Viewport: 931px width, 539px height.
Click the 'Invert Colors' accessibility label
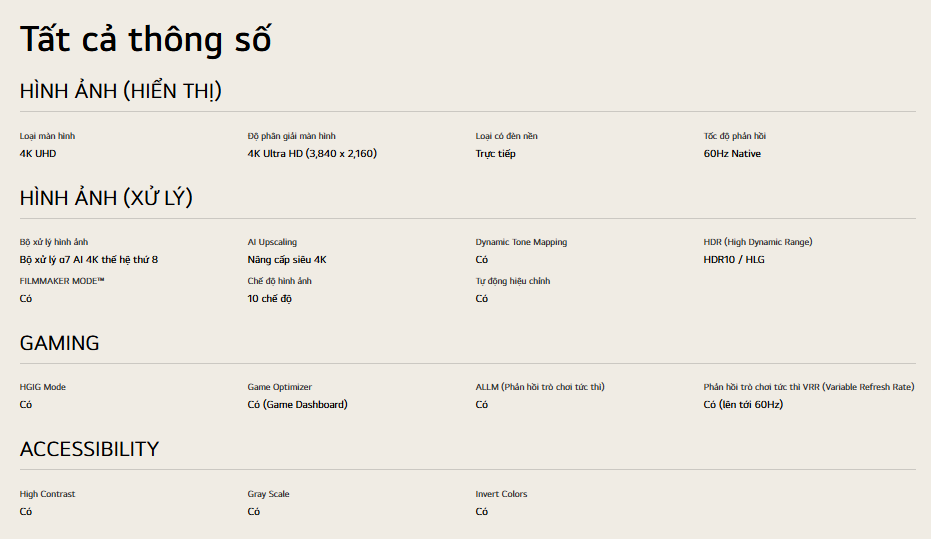(501, 494)
